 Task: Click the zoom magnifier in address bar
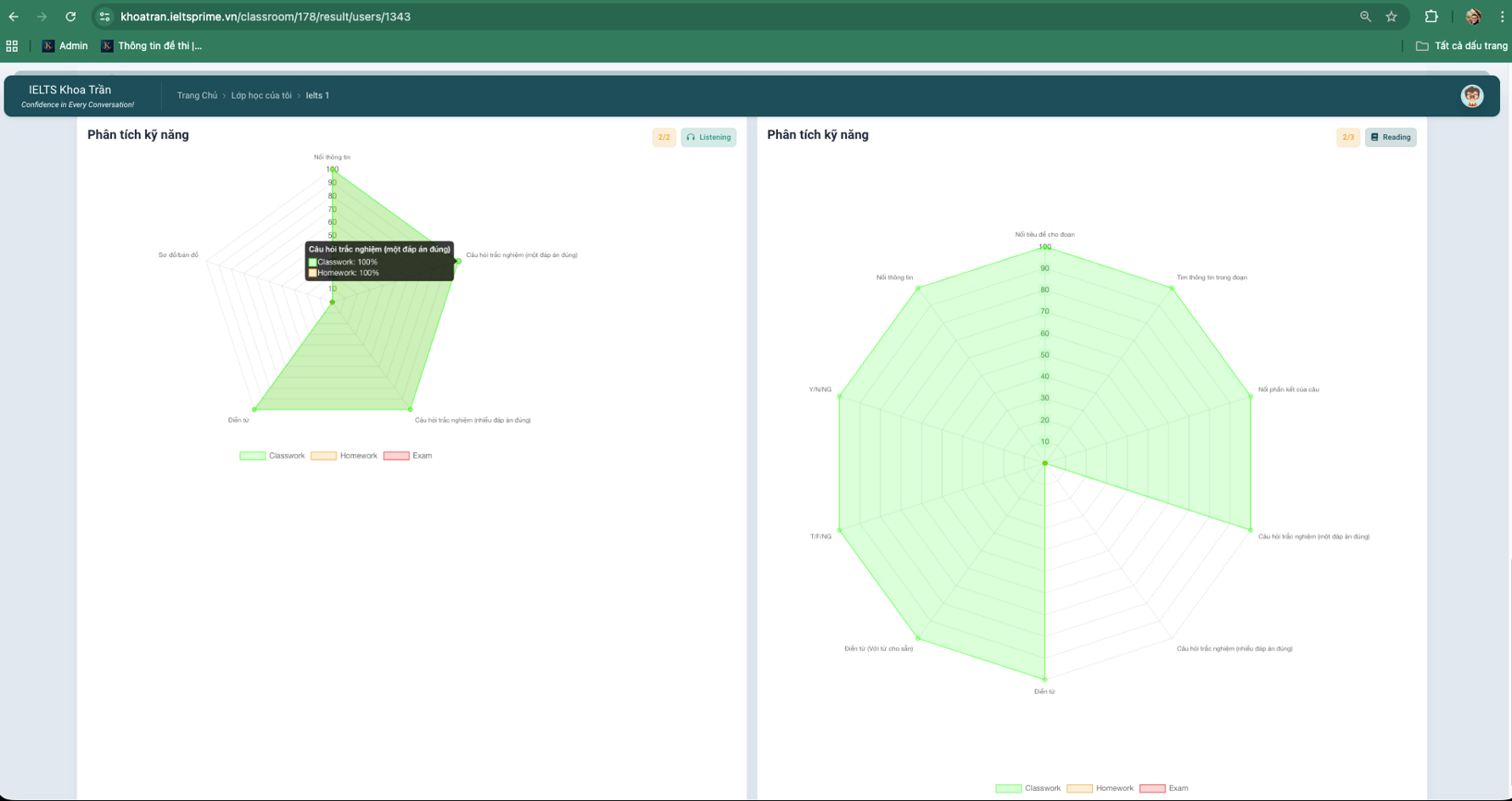click(1365, 17)
